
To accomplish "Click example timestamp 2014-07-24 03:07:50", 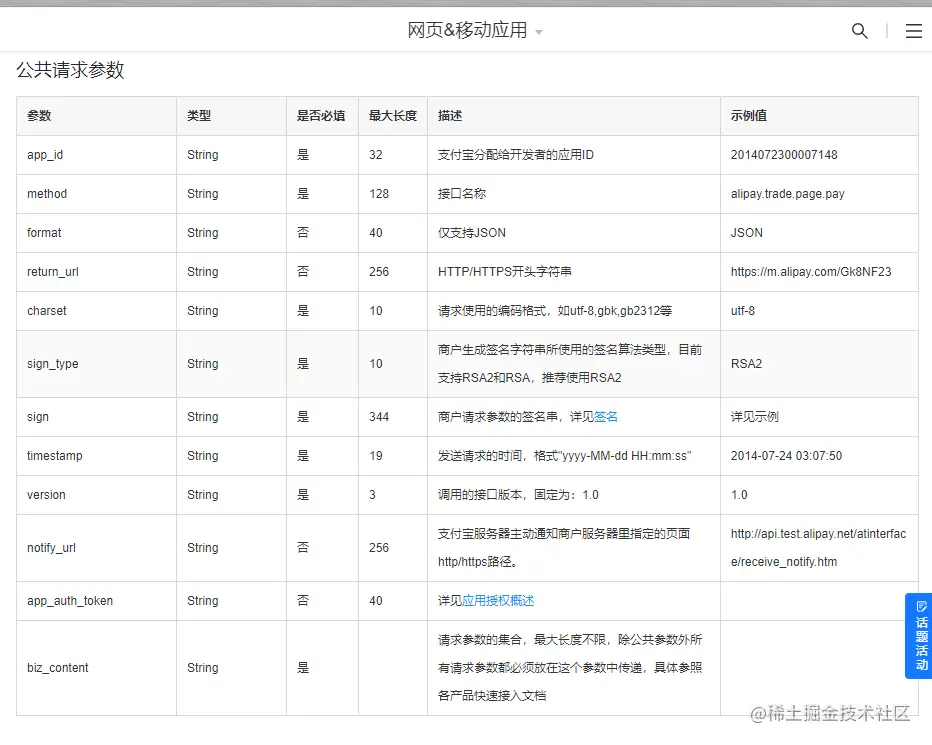I will [786, 456].
